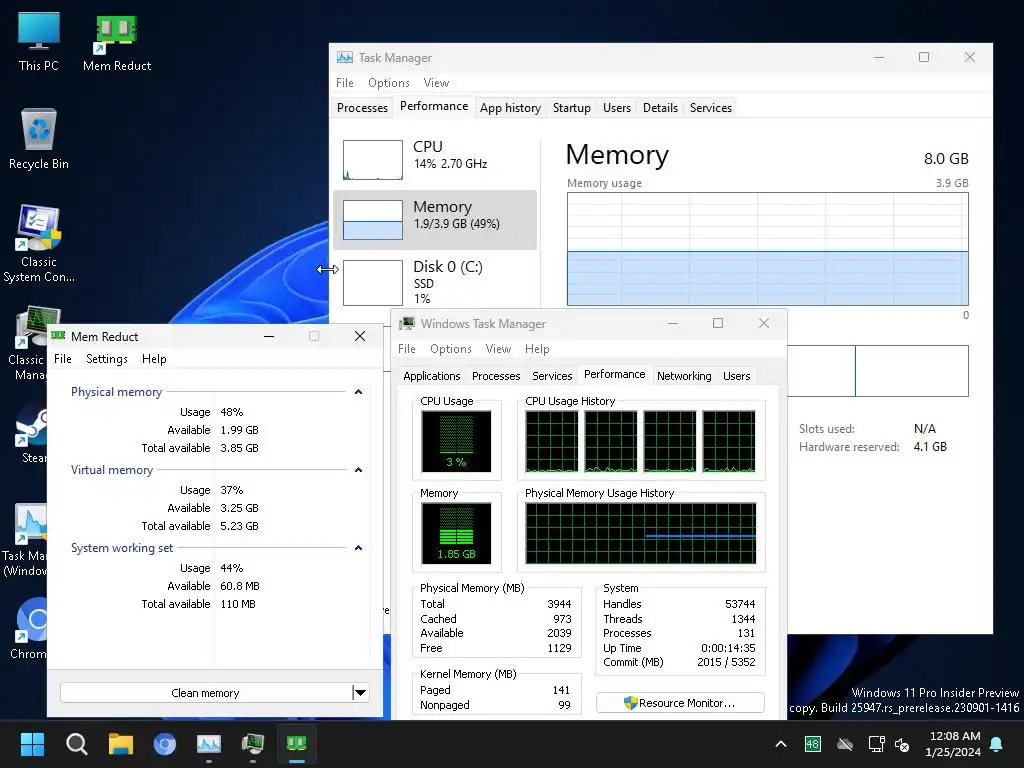Viewport: 1024px width, 768px height.
Task: Switch to Services tab in Windows Task Manager
Action: (x=552, y=376)
